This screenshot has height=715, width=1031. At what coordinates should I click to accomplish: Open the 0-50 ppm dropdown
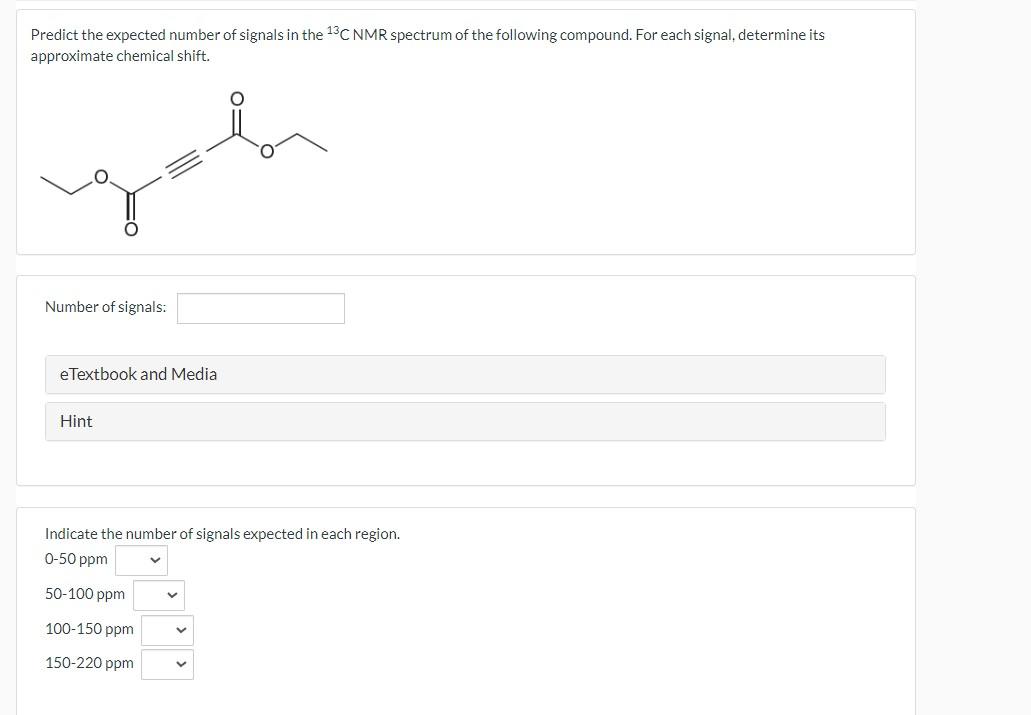click(142, 560)
